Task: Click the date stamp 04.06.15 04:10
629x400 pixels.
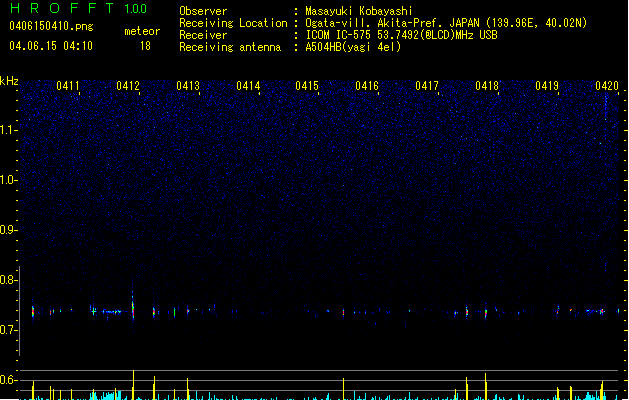Action: 51,46
